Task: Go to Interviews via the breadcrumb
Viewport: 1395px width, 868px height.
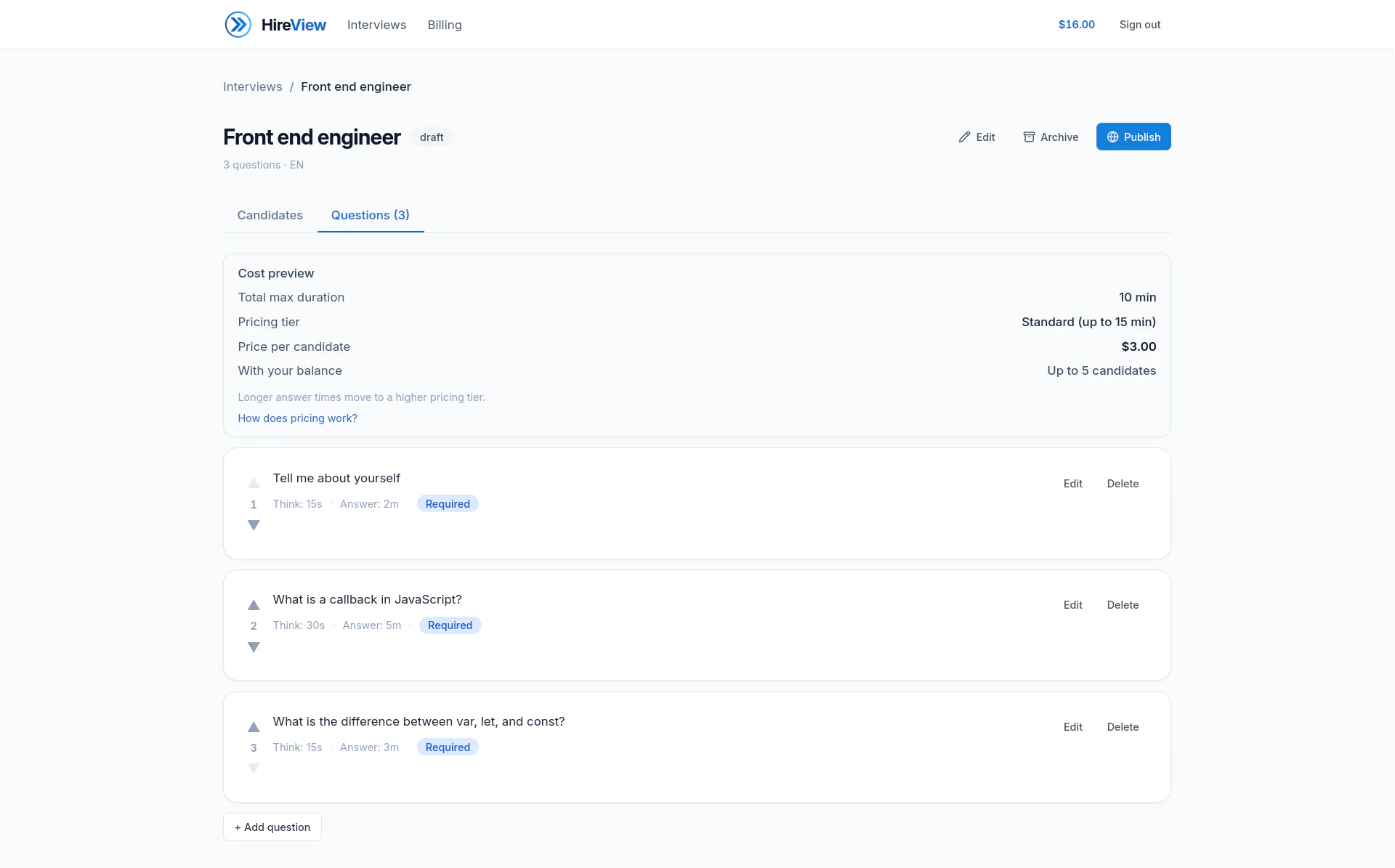Action: 252,86
